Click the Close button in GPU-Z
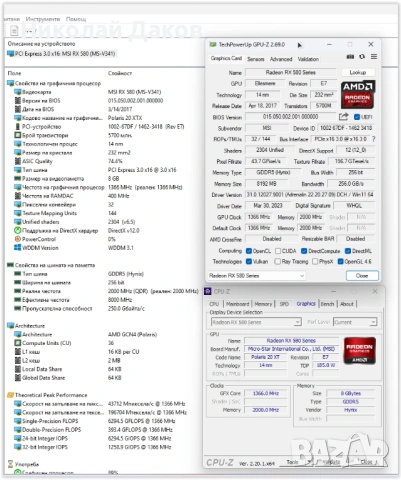 362,276
